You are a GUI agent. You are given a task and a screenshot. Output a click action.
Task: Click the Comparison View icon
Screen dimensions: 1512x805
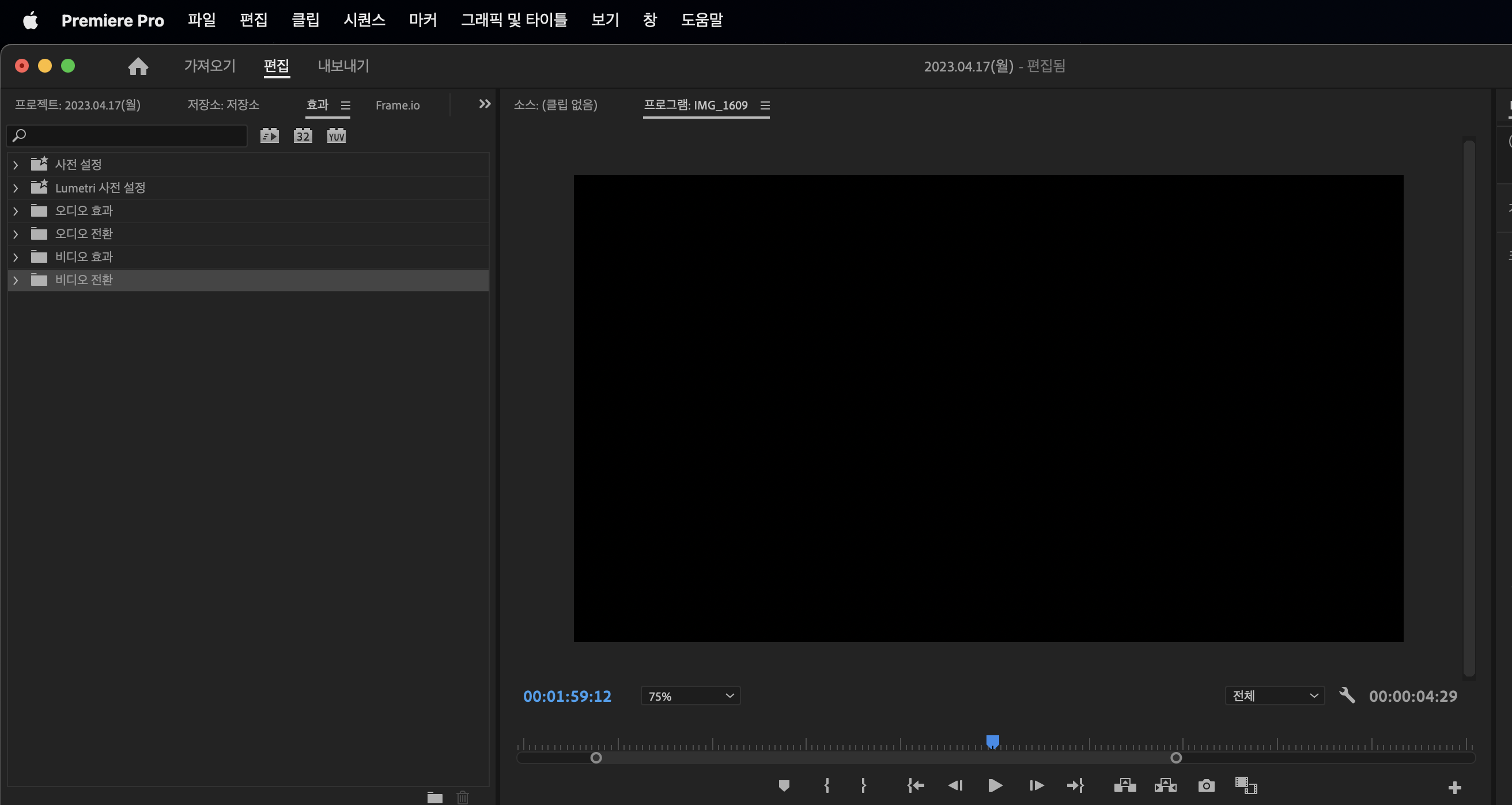pos(1246,785)
